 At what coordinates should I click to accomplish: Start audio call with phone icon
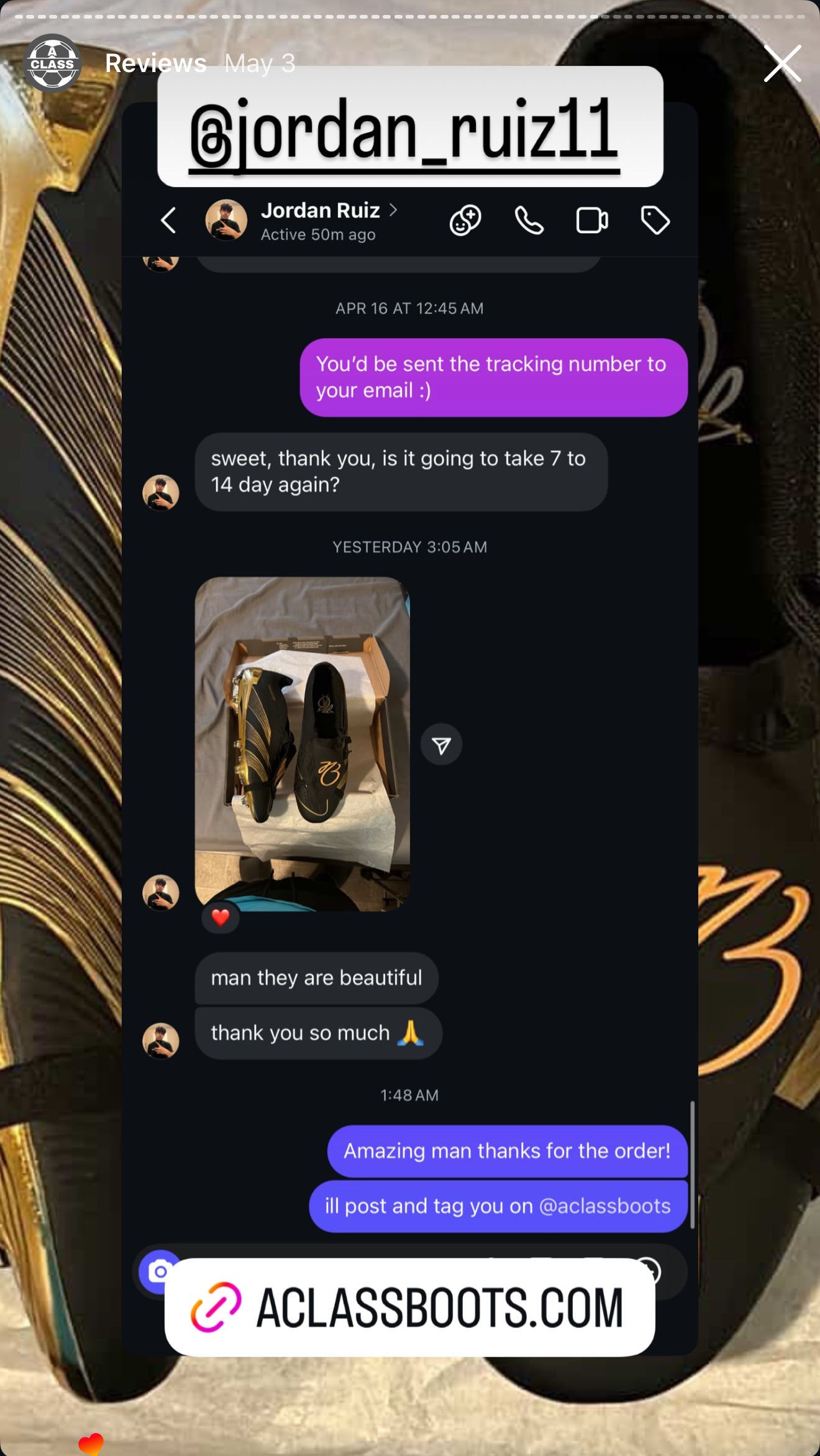point(529,221)
